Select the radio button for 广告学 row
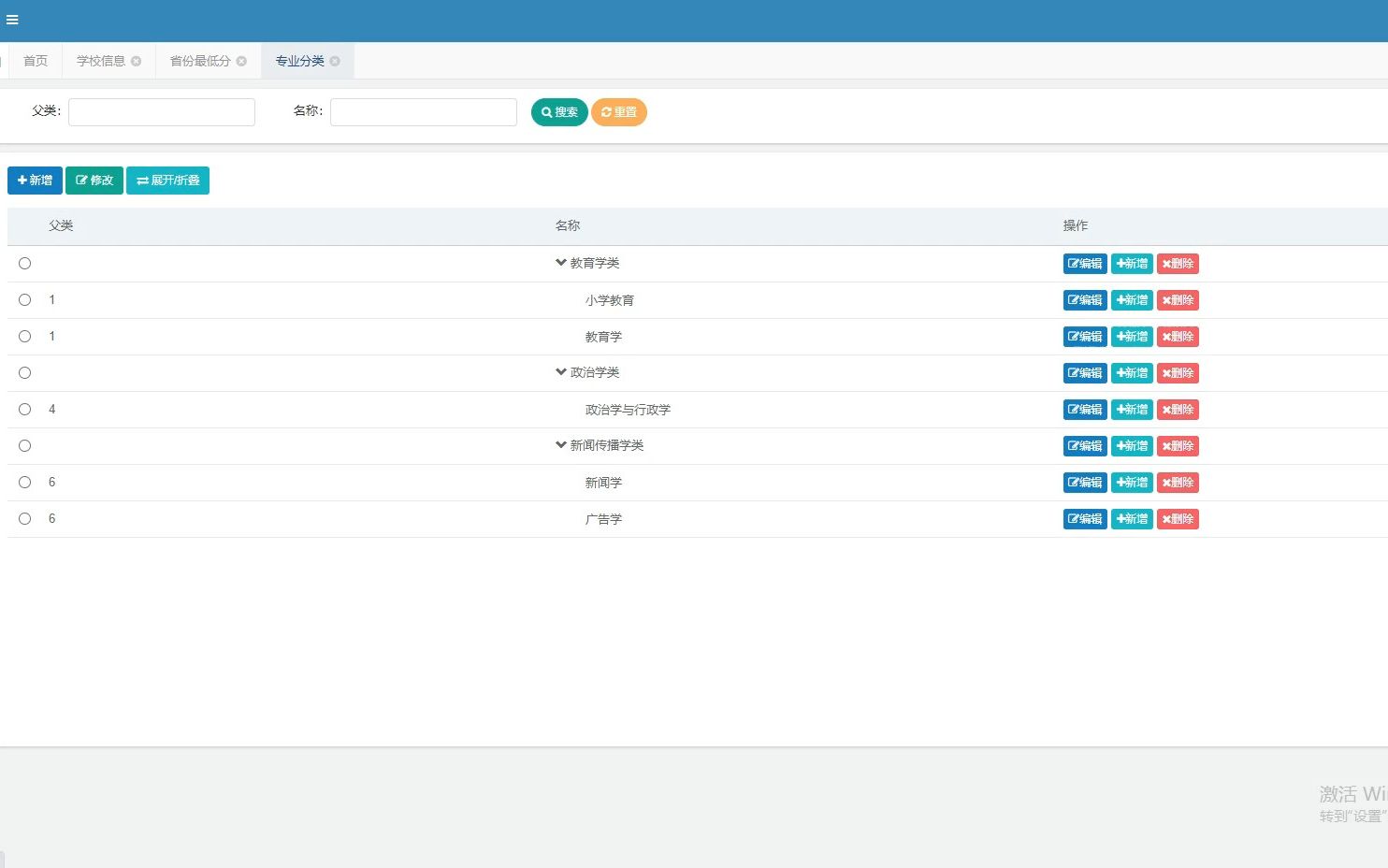This screenshot has width=1388, height=868. tap(25, 519)
